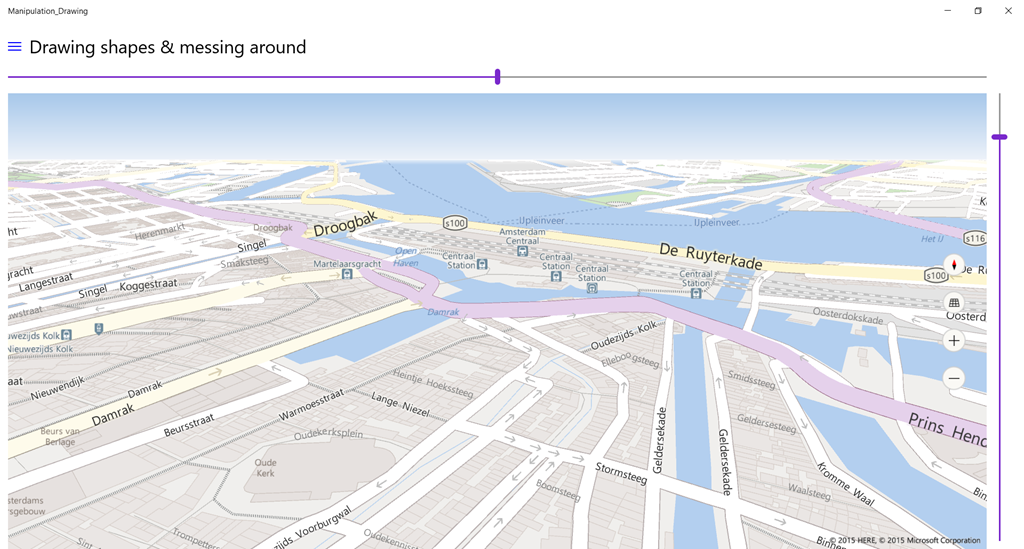
Task: Toggle the map tilt view button
Action: [x=954, y=303]
